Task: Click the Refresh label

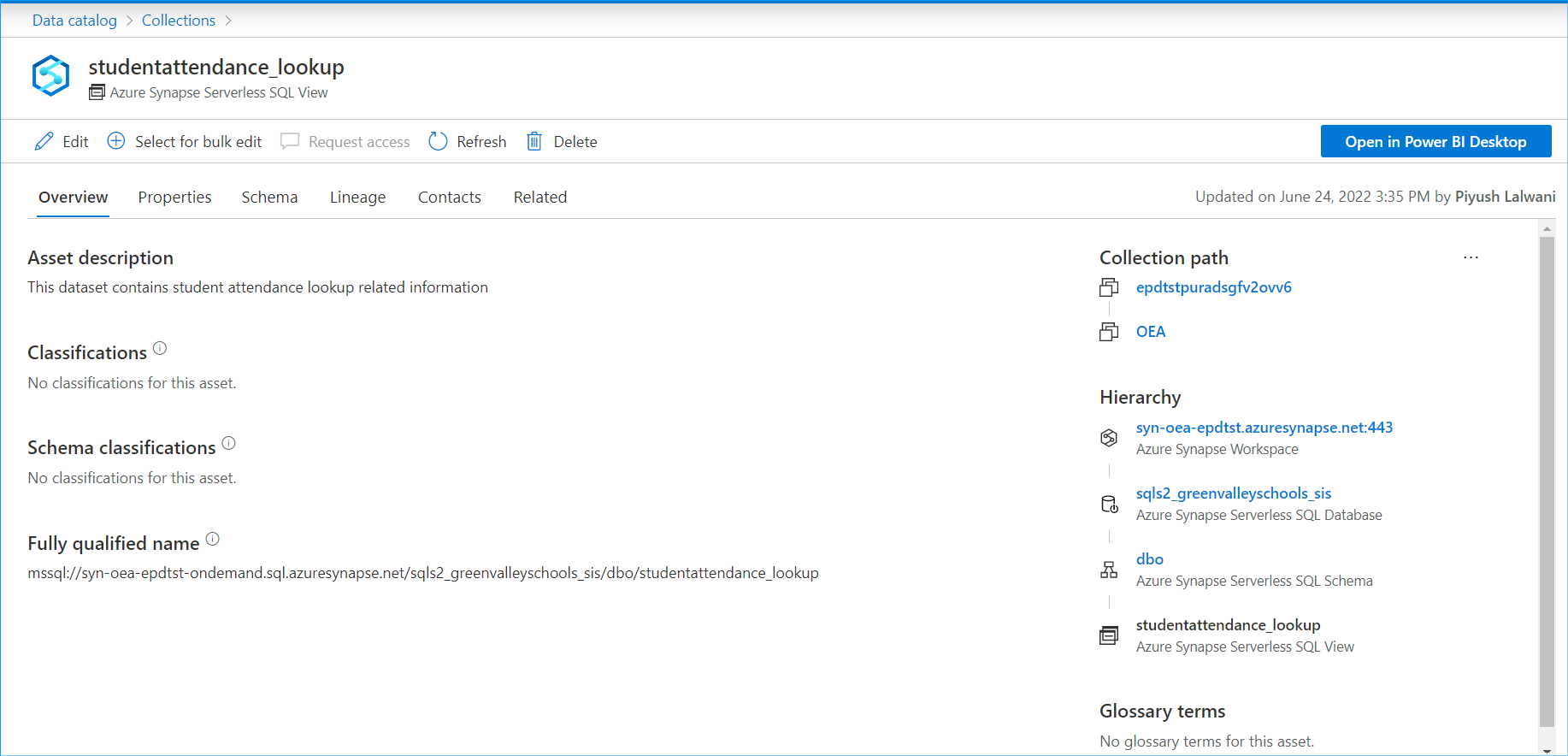Action: (x=481, y=142)
